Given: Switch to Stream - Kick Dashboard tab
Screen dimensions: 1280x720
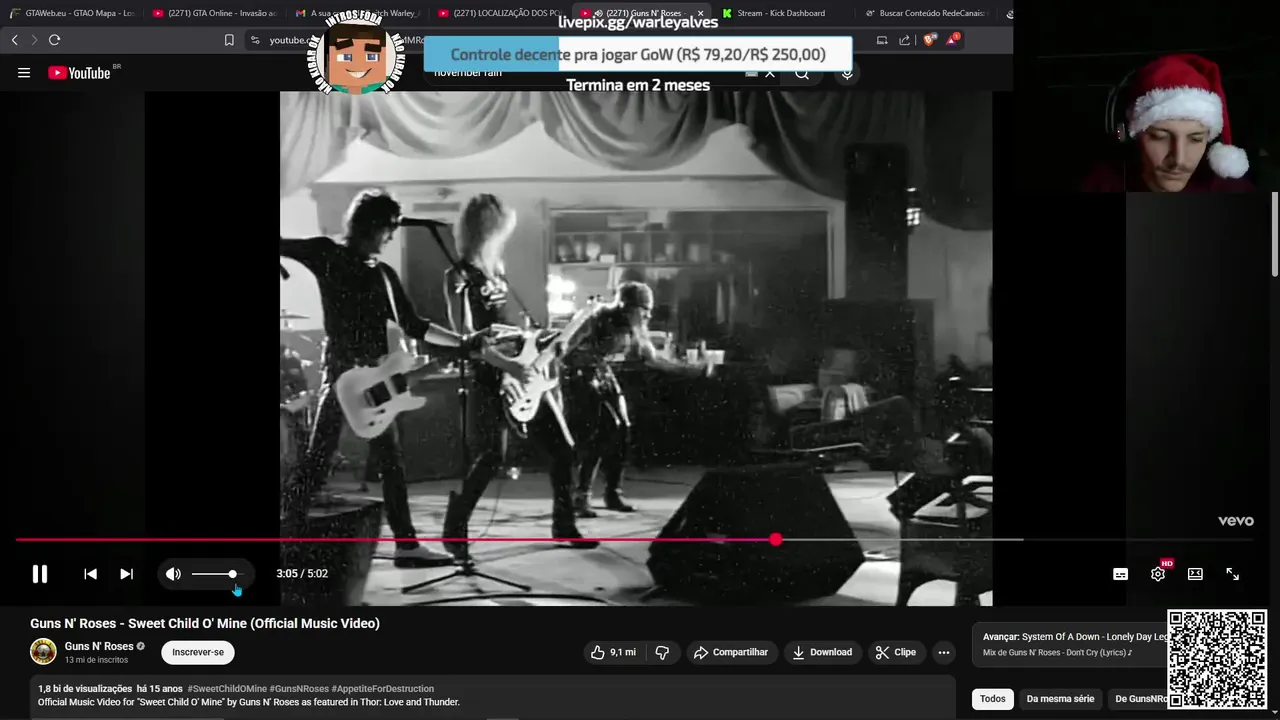Looking at the screenshot, I should click(x=785, y=13).
